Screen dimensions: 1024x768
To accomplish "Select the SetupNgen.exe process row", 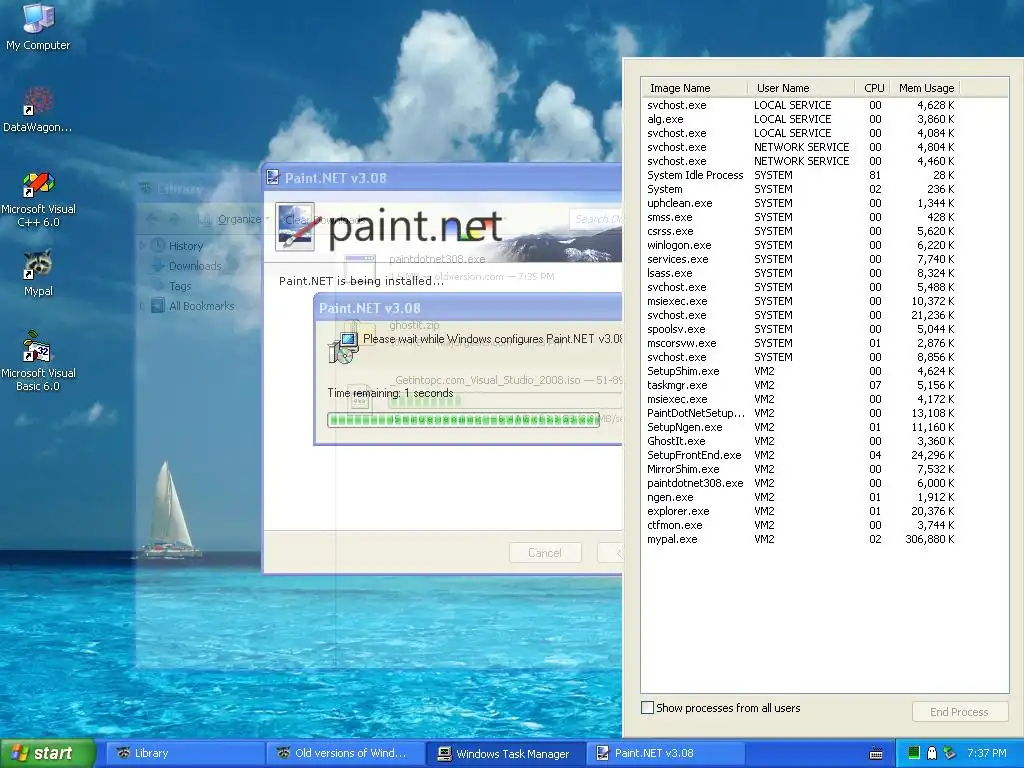I will pos(801,427).
